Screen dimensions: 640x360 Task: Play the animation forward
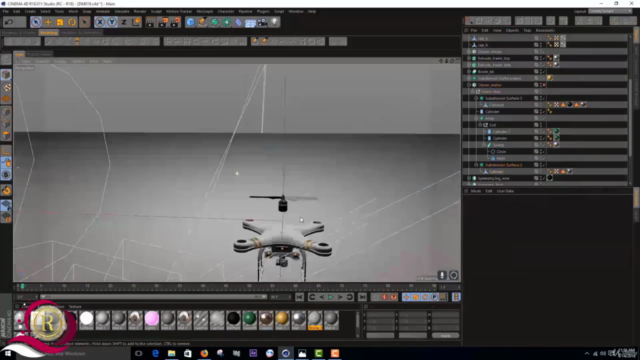click(331, 297)
